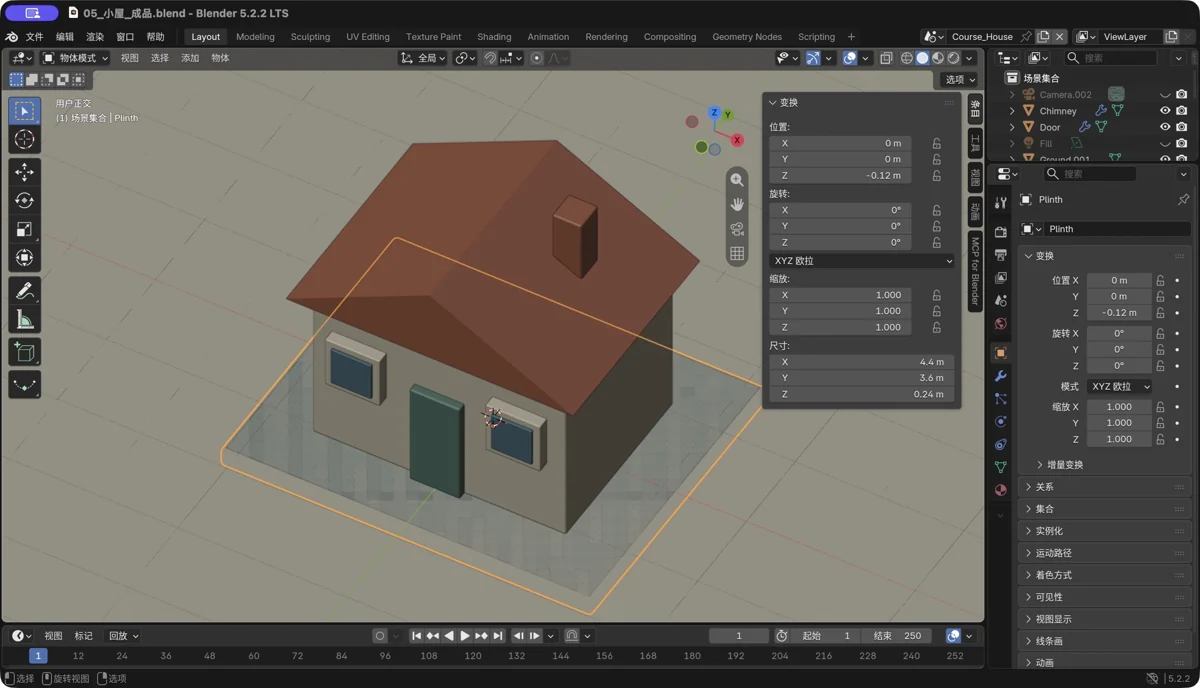Open the Shading workspace tab

coord(494,37)
